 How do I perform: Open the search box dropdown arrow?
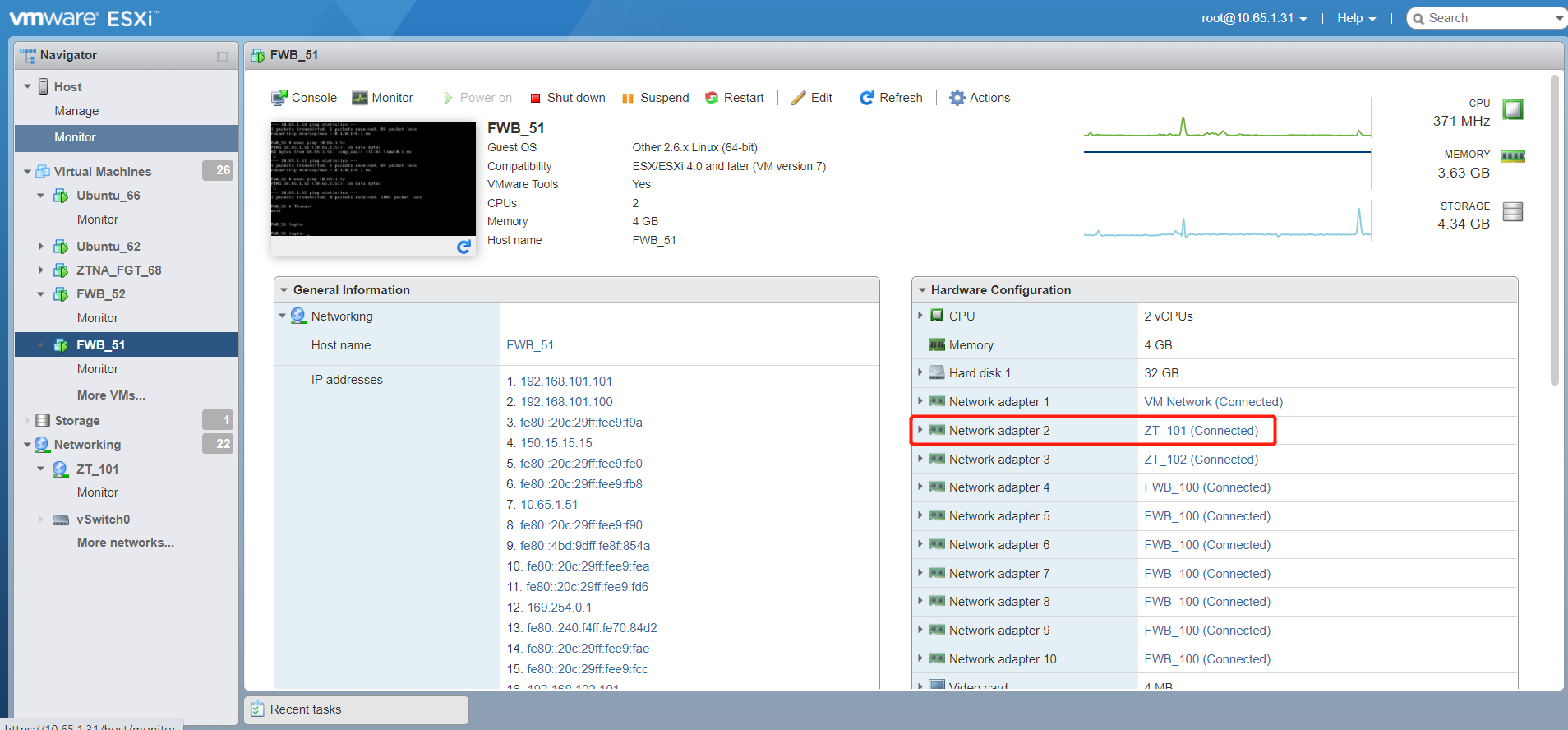tap(1559, 18)
